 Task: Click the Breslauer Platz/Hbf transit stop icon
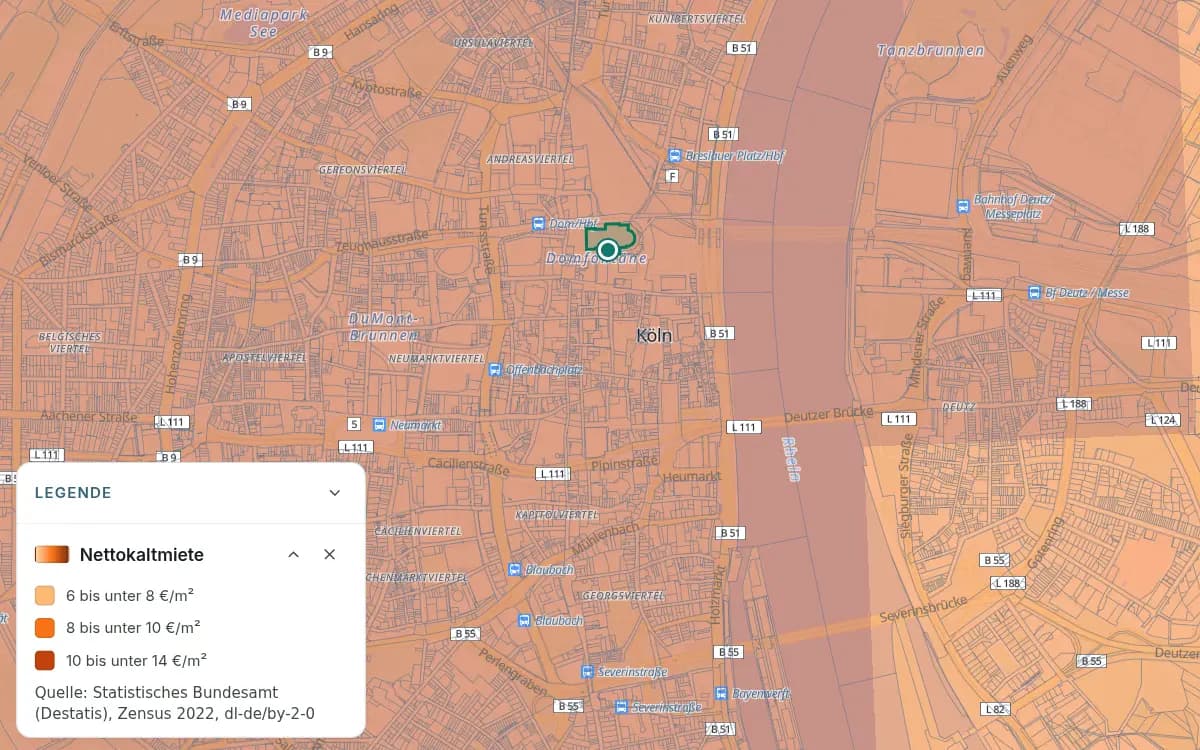tap(675, 156)
